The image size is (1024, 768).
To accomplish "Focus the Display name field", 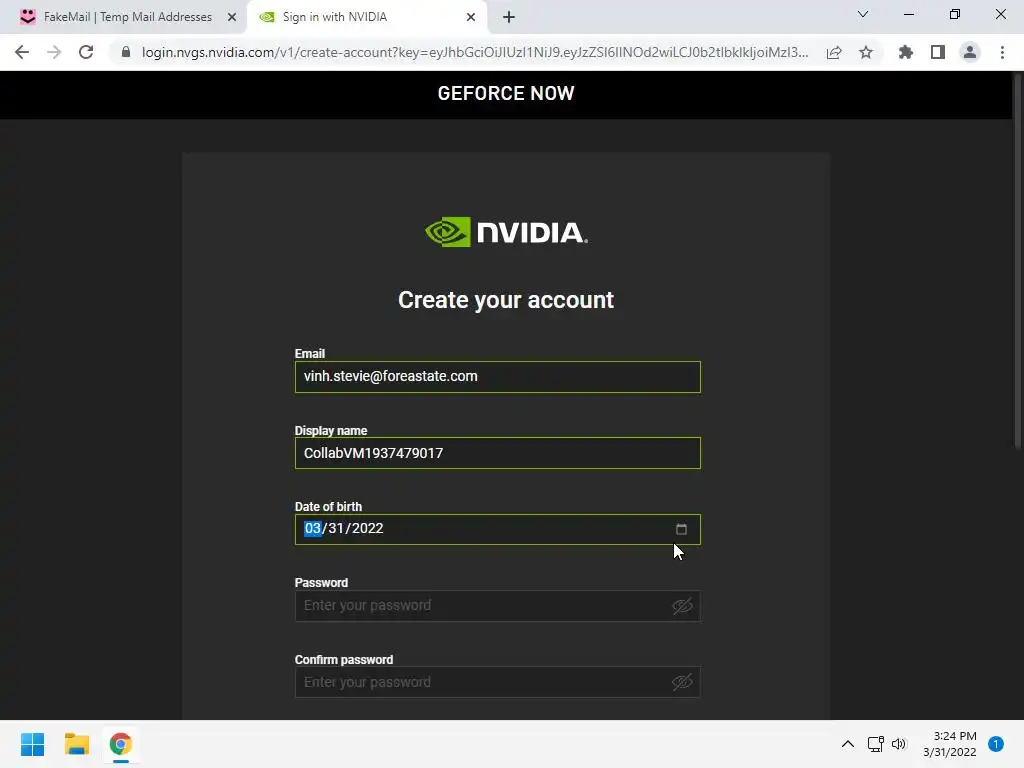I will pos(498,453).
